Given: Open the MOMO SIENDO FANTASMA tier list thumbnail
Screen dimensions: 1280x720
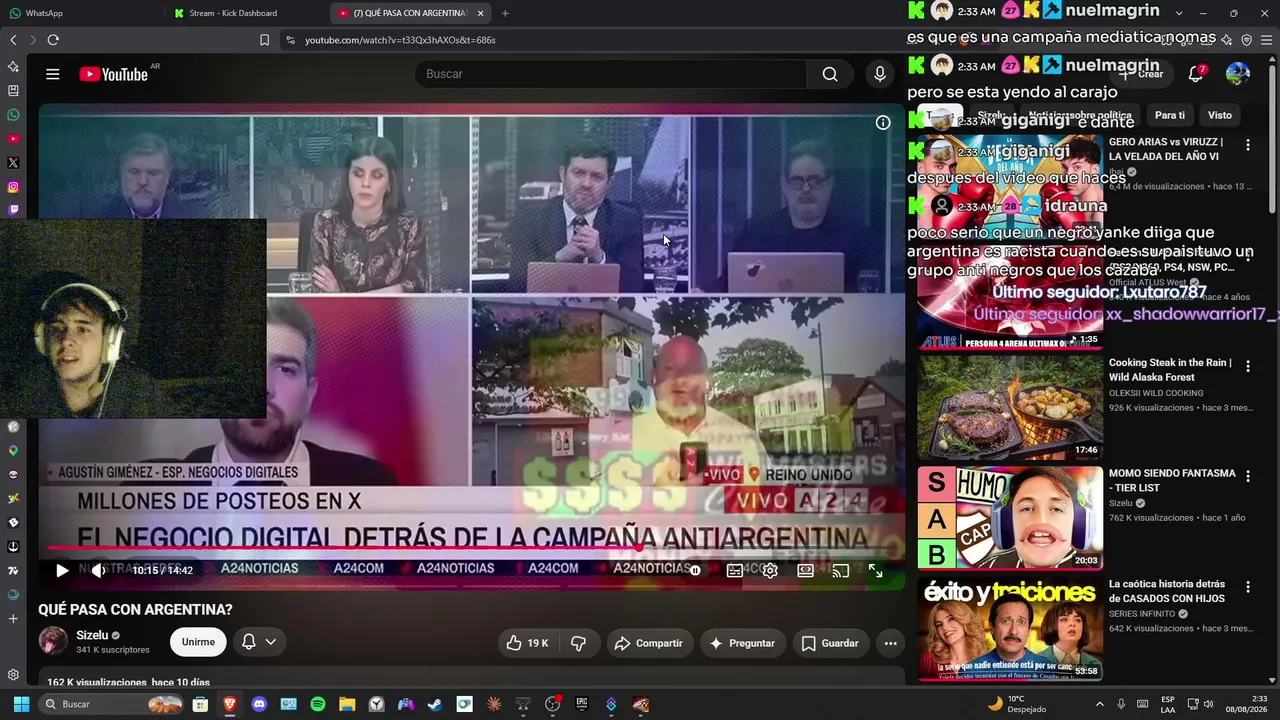Looking at the screenshot, I should [1010, 518].
